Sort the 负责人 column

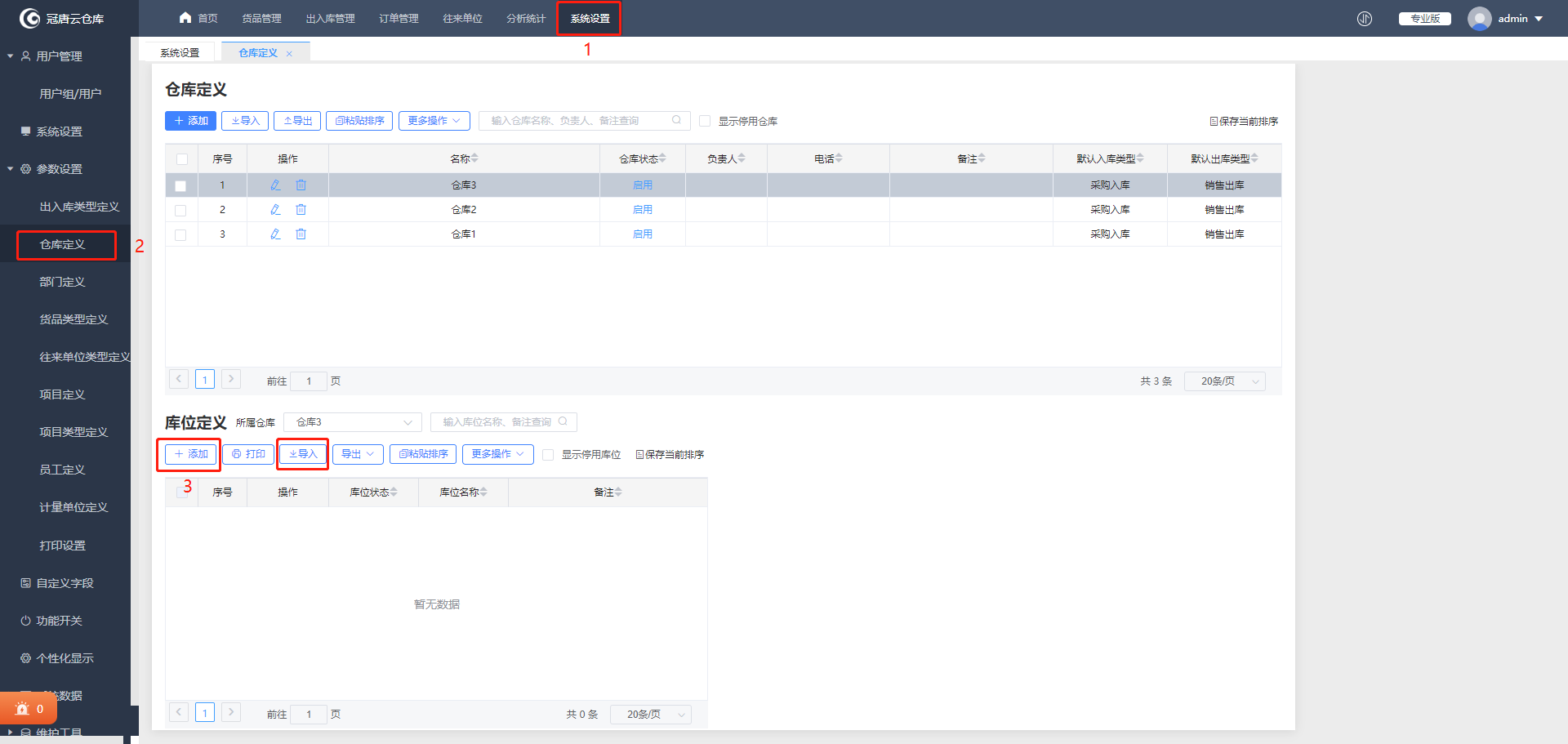click(742, 158)
